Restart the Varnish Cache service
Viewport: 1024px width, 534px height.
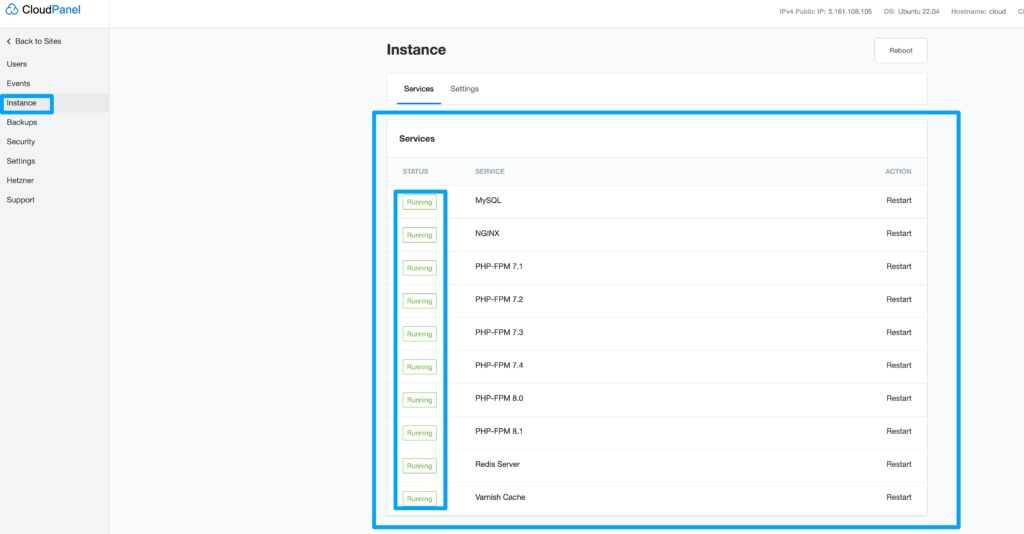tap(899, 497)
